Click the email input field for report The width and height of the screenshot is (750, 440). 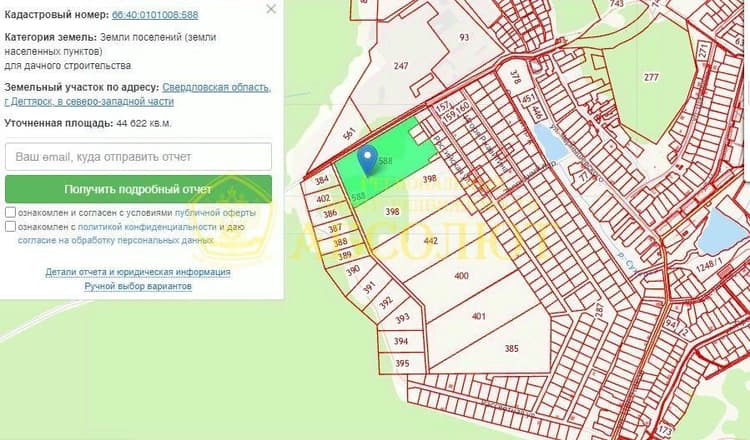point(138,156)
